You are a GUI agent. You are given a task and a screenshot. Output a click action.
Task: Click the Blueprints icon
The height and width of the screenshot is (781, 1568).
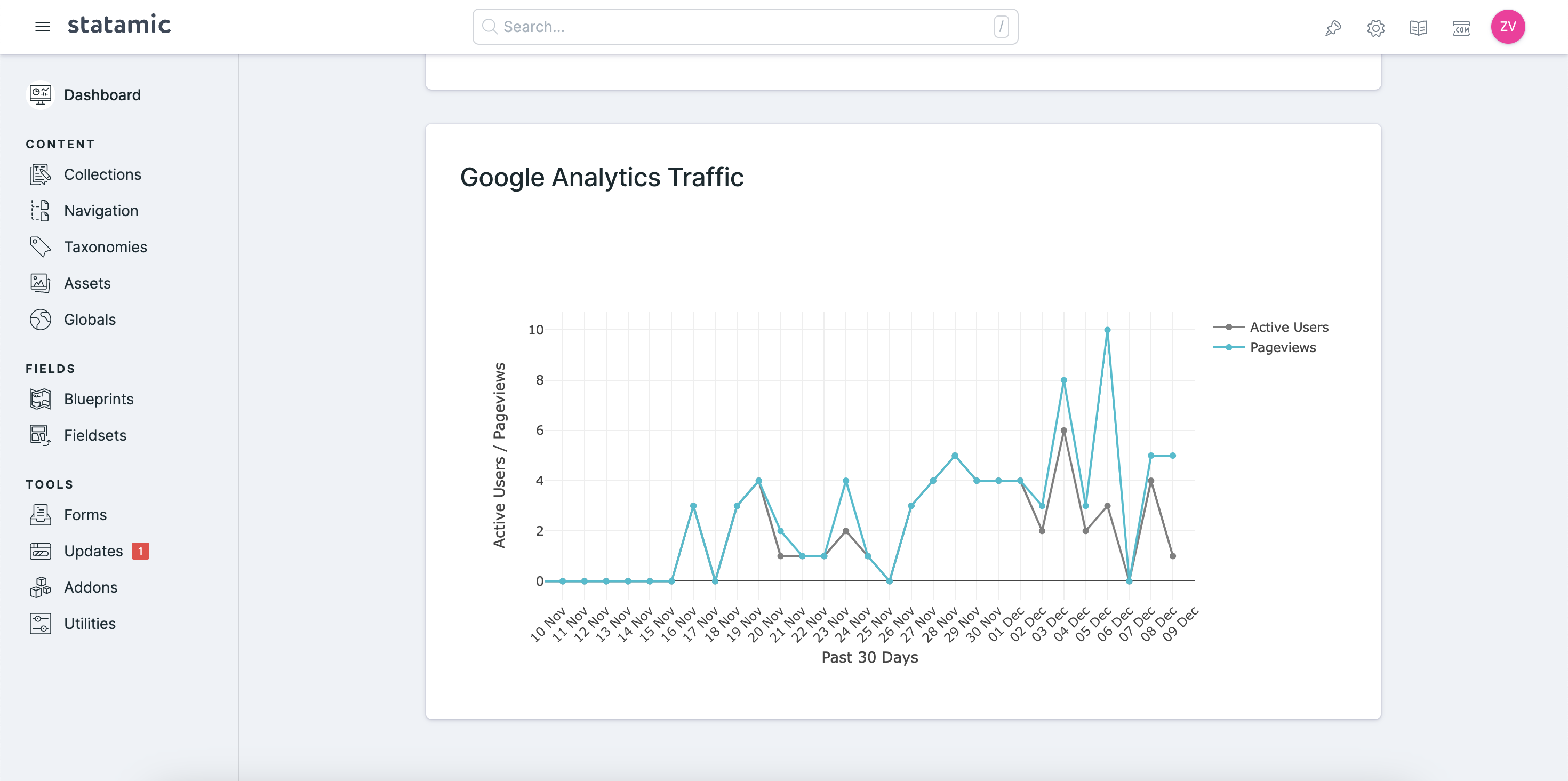(40, 399)
